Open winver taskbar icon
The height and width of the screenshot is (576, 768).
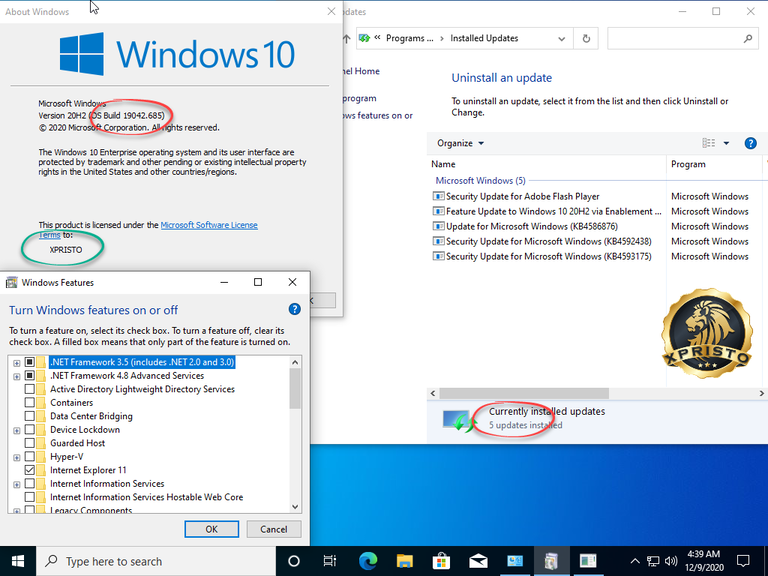click(x=588, y=561)
